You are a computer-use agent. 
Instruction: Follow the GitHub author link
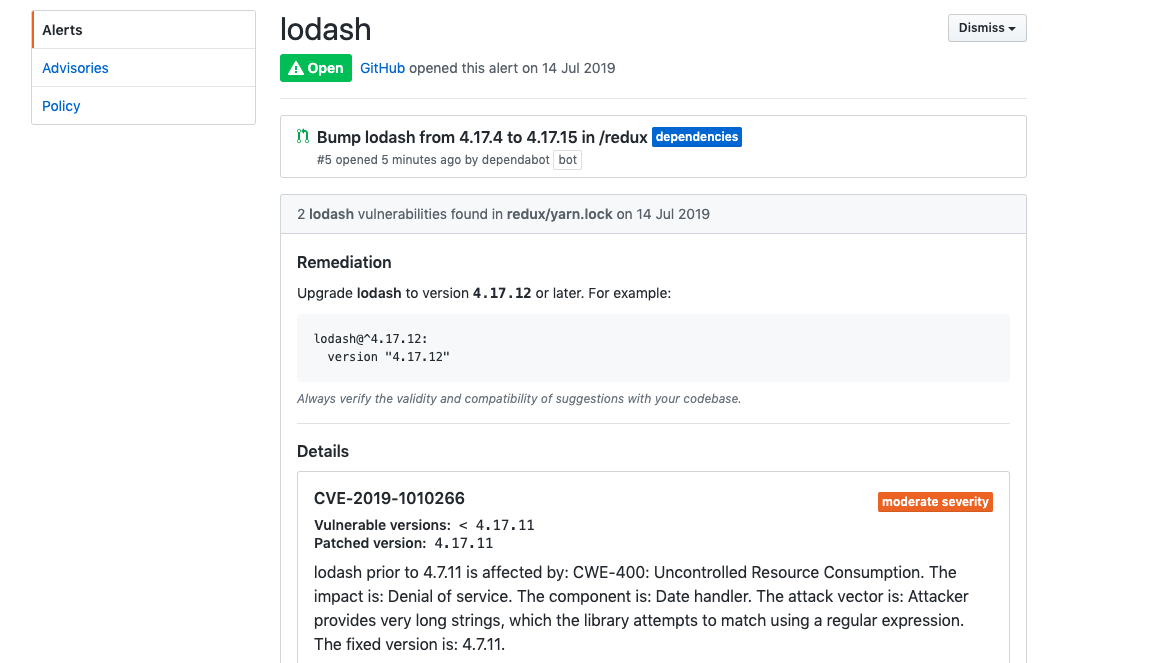382,68
